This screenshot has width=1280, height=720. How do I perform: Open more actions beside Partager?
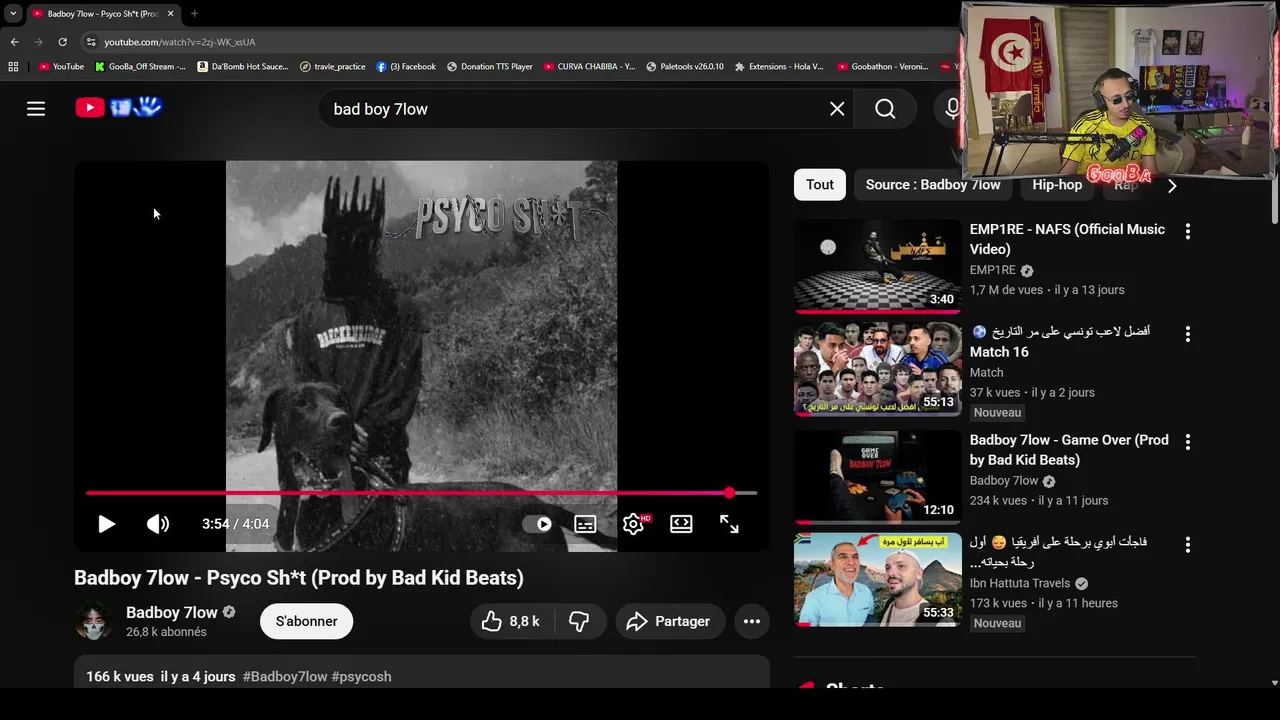[x=752, y=621]
